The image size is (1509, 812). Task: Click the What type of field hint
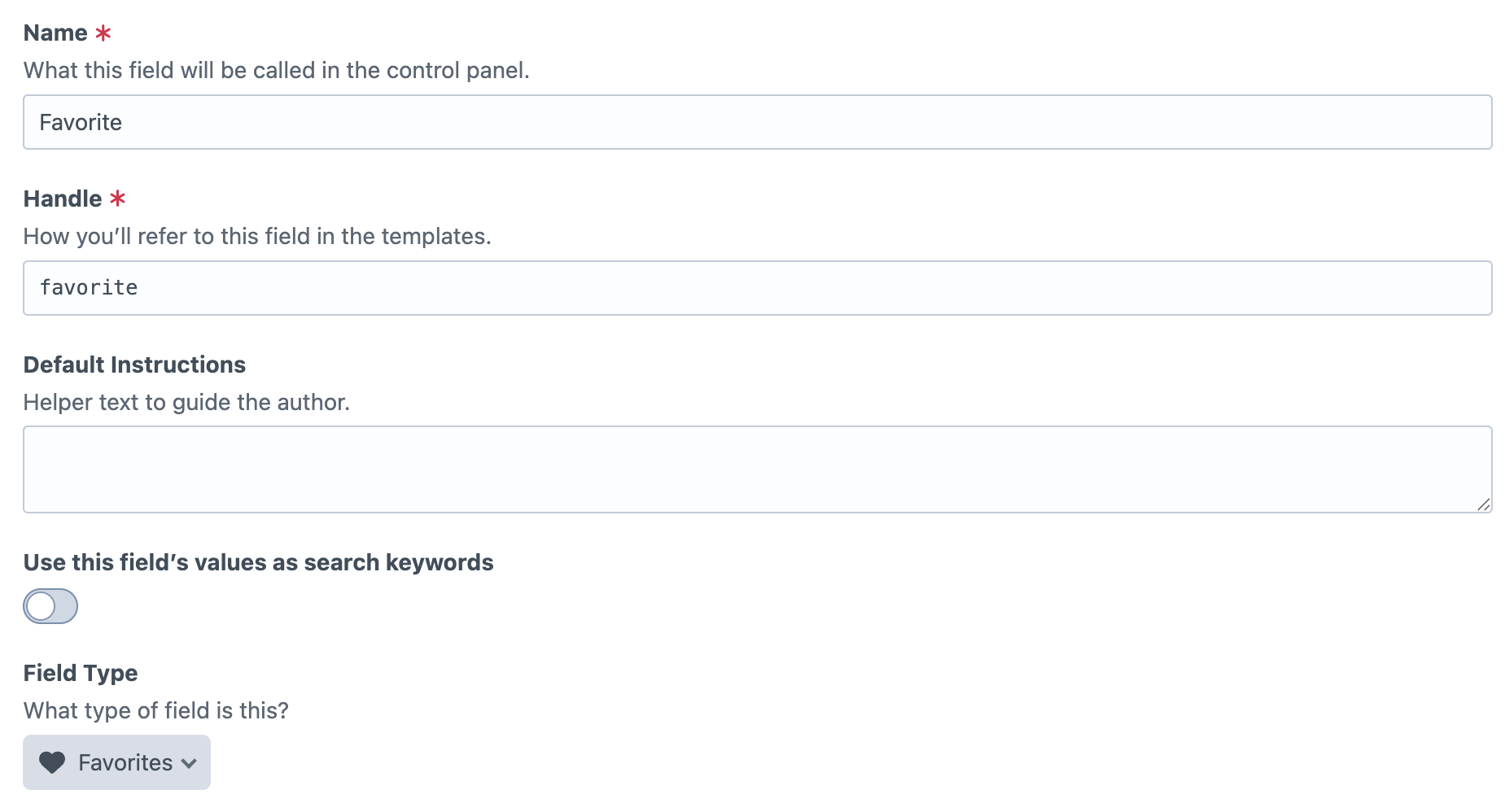[156, 710]
